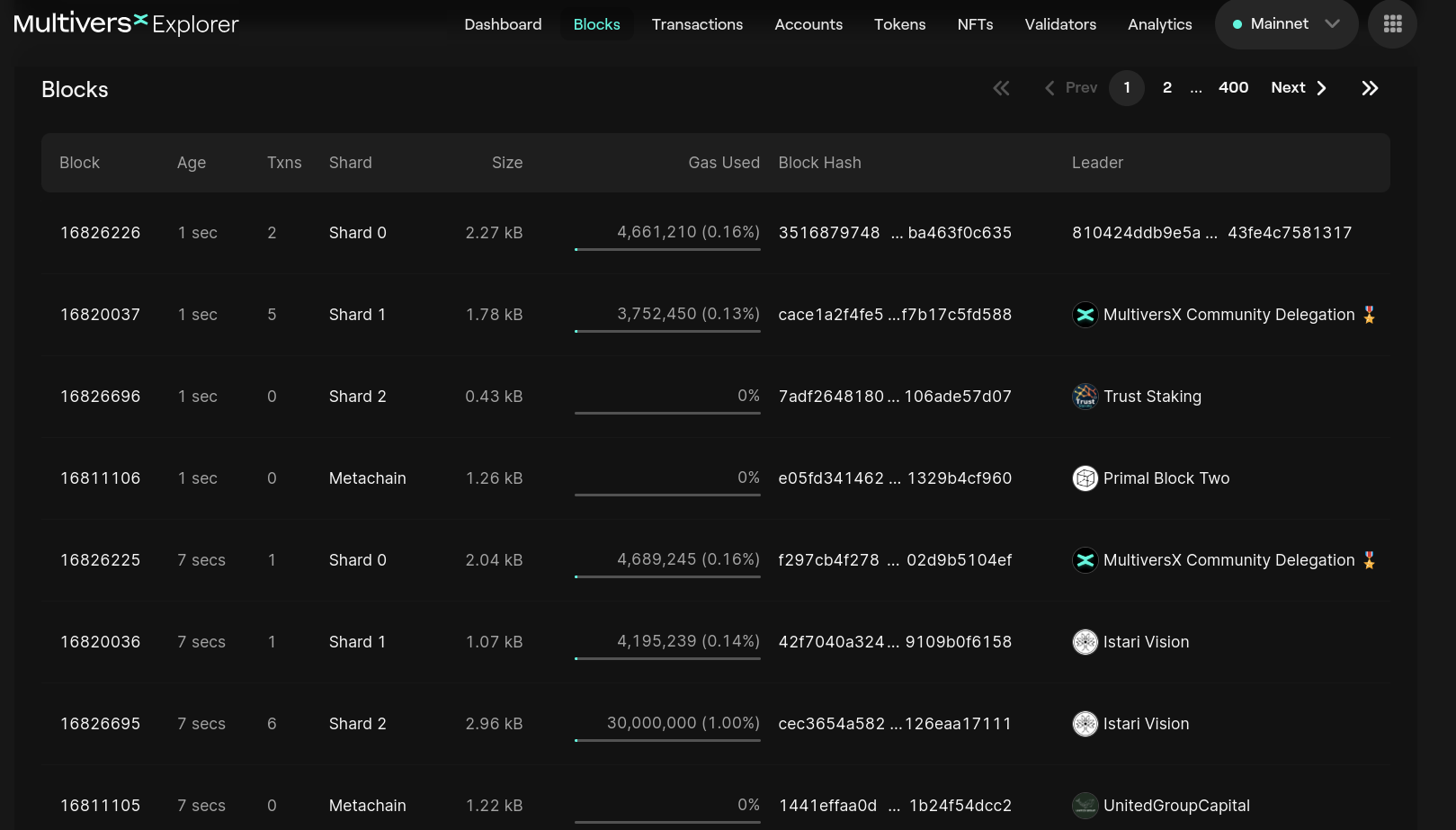
Task: Click Primal Block Two cube icon
Action: pyautogui.click(x=1085, y=478)
